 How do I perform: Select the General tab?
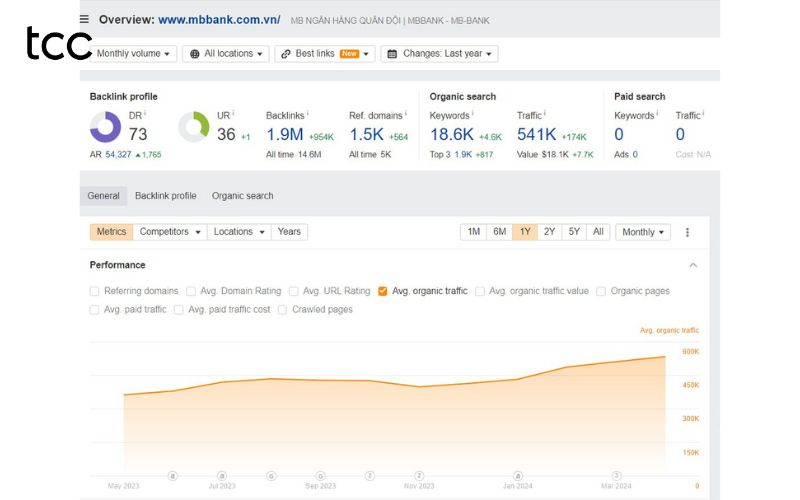[x=103, y=196]
